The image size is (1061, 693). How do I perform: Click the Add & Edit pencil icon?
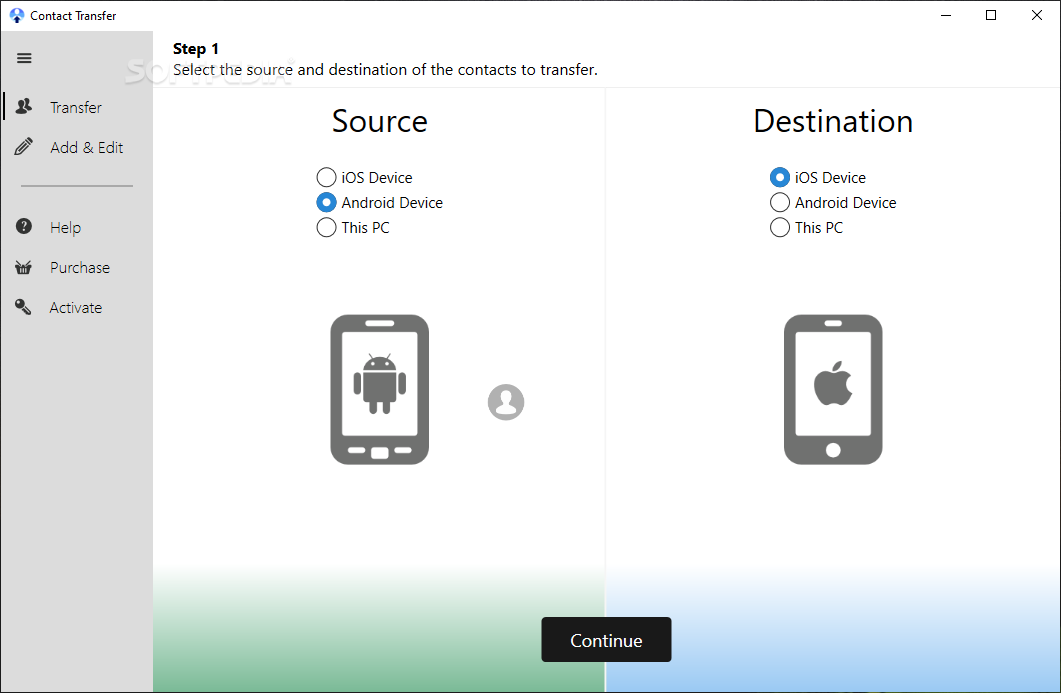(24, 147)
